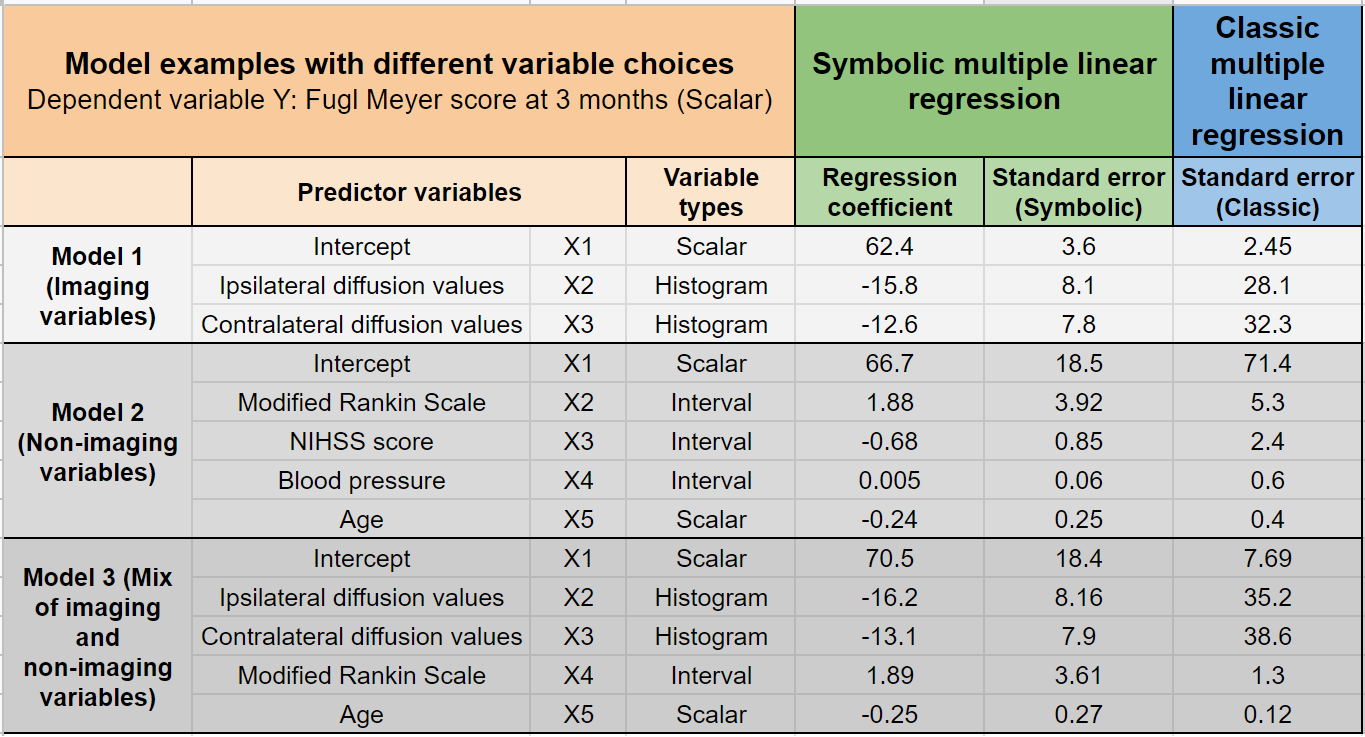Select the cell containing value 0.005
The height and width of the screenshot is (737, 1365).
889,481
